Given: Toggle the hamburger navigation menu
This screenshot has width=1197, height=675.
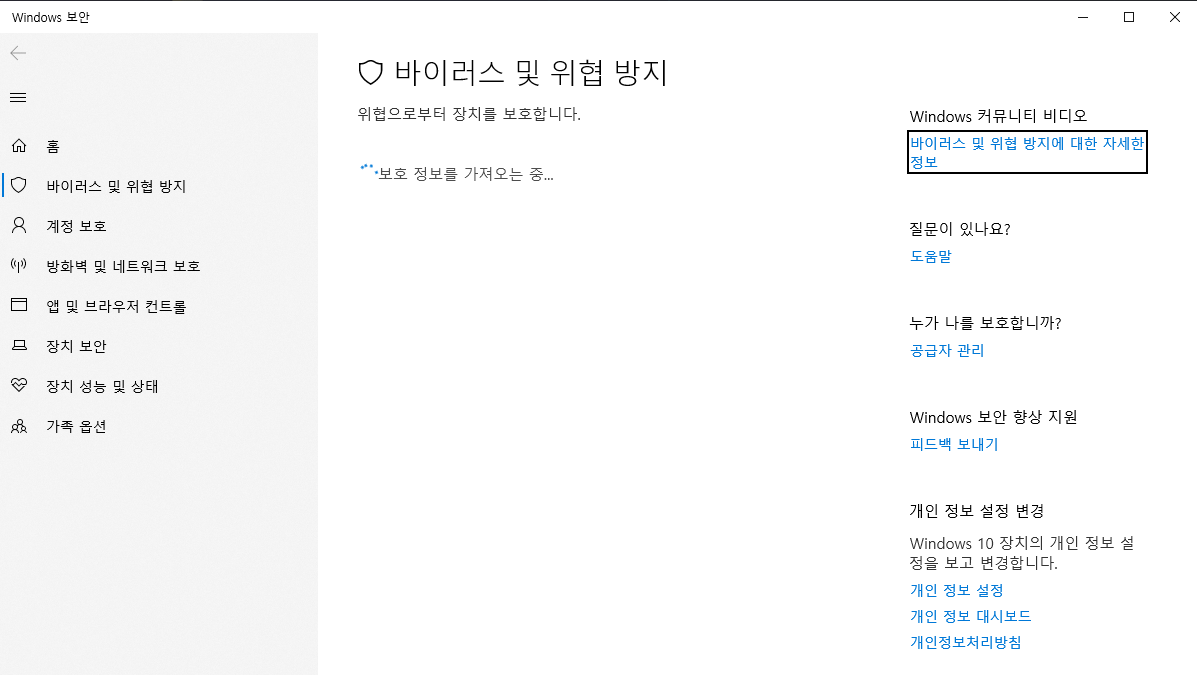Looking at the screenshot, I should [x=18, y=98].
